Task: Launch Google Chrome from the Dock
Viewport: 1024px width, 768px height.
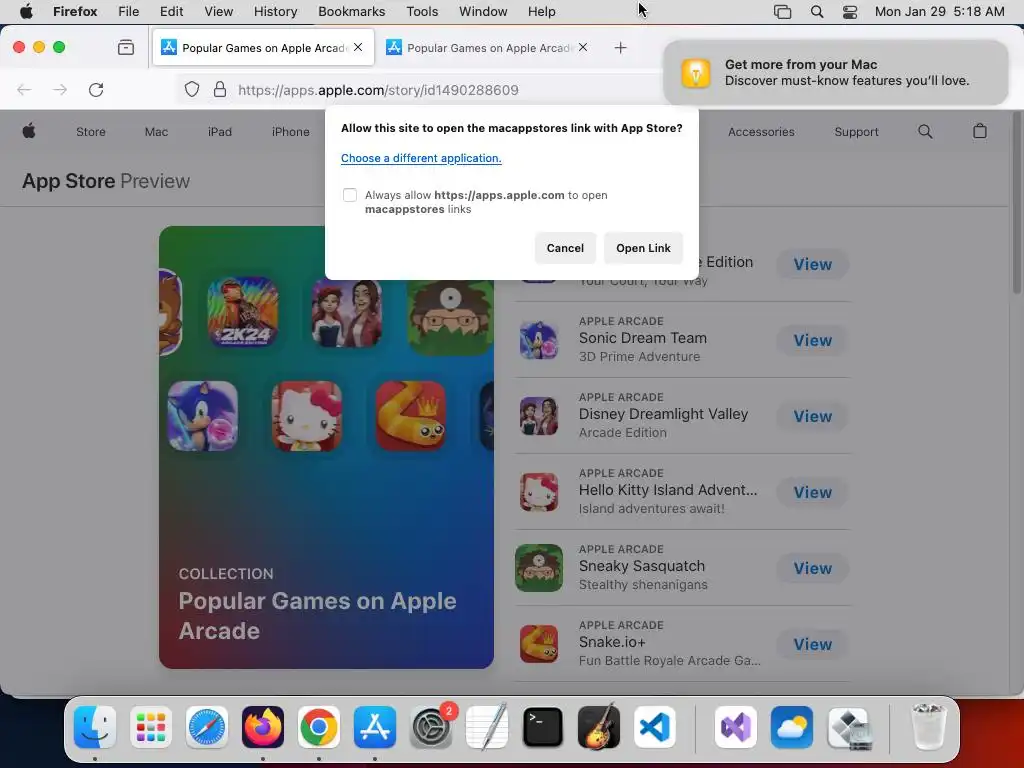Action: pos(319,727)
